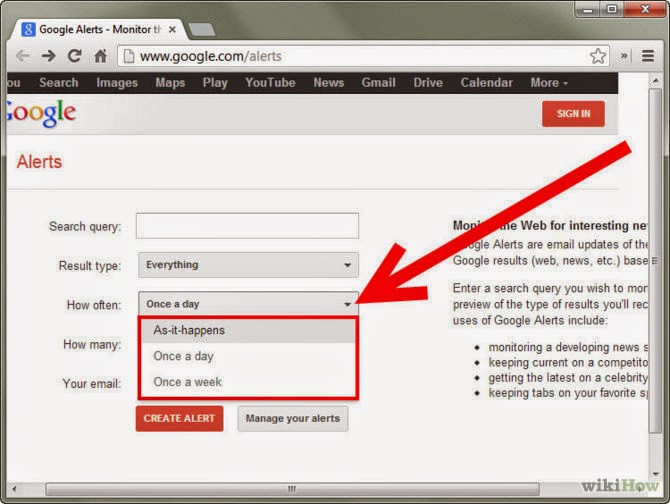670x504 pixels.
Task: Open Drive in Google top bar
Action: [428, 82]
